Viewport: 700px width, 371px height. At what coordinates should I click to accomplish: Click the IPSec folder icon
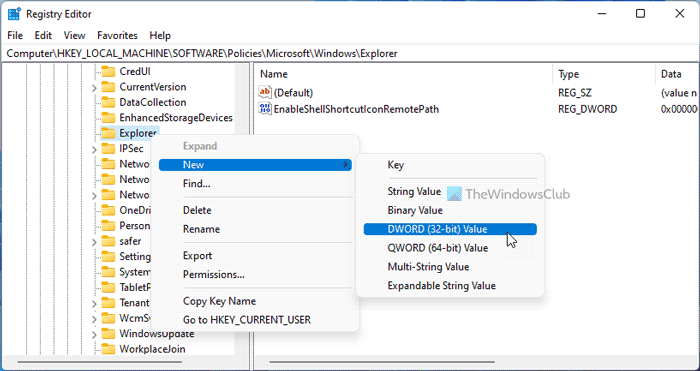click(x=108, y=149)
